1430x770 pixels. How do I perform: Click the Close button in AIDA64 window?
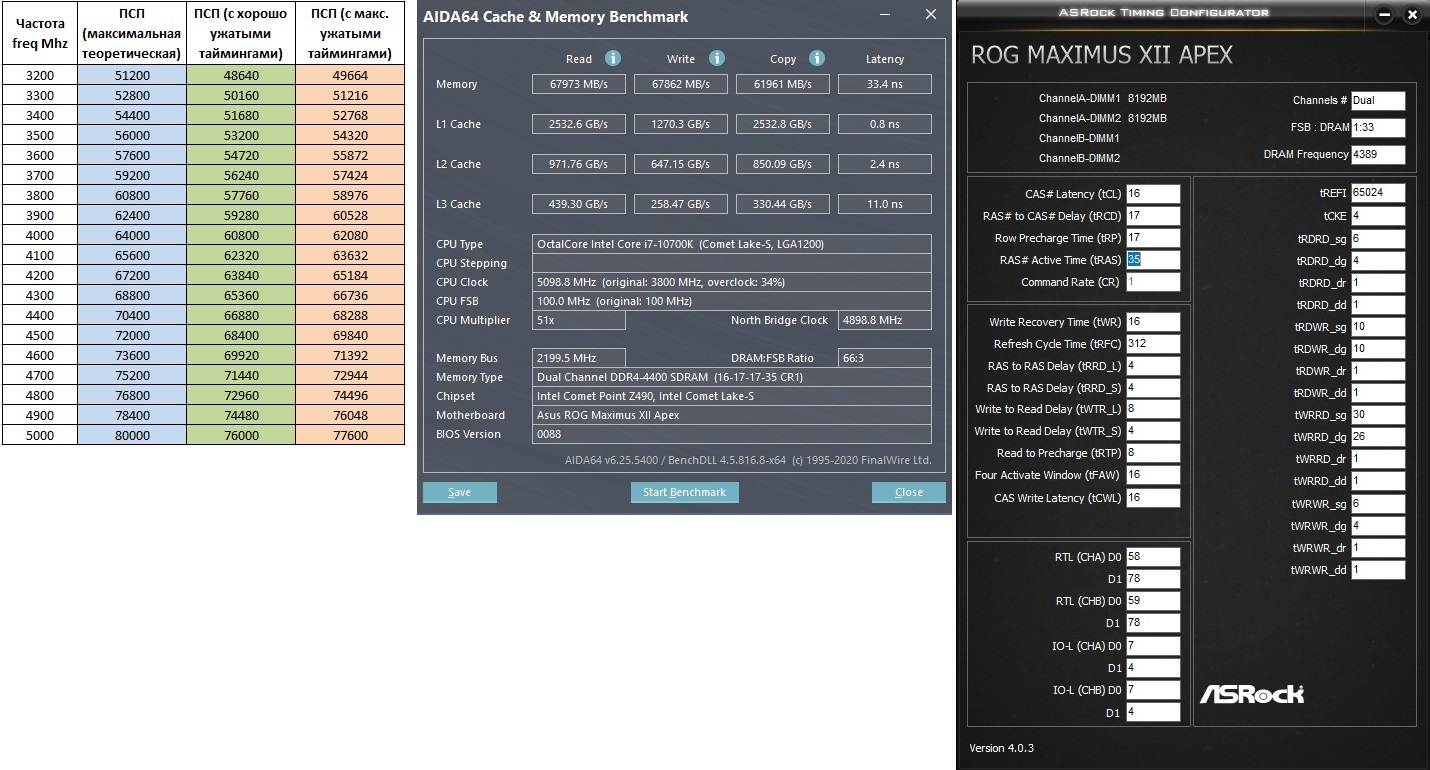pyautogui.click(x=909, y=492)
